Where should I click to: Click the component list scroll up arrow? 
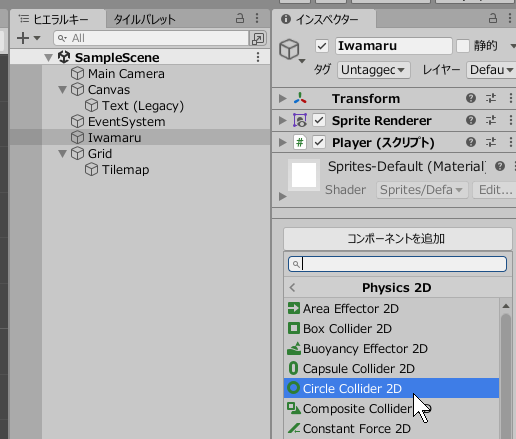point(506,306)
